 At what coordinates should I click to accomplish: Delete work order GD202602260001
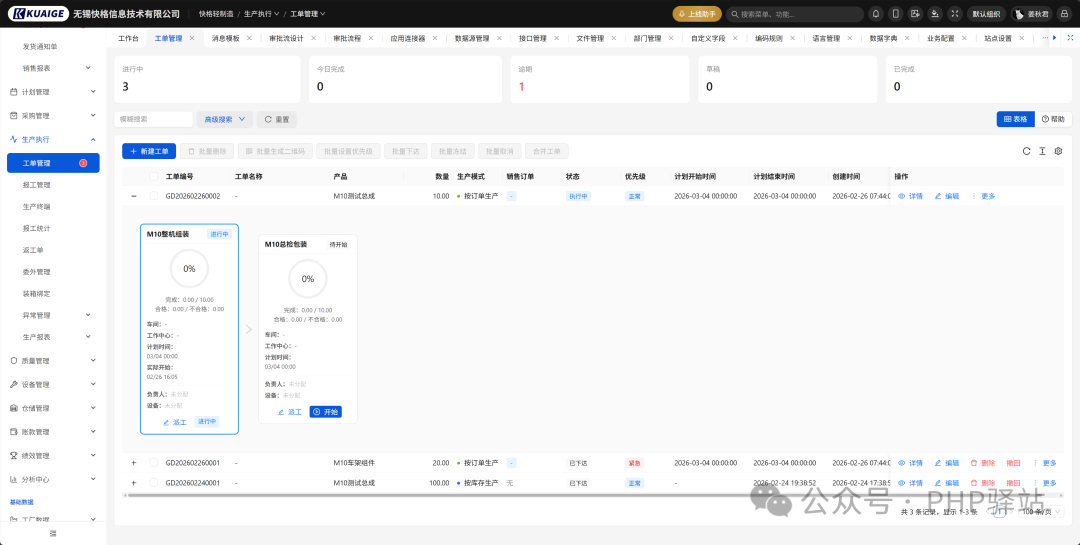point(983,463)
